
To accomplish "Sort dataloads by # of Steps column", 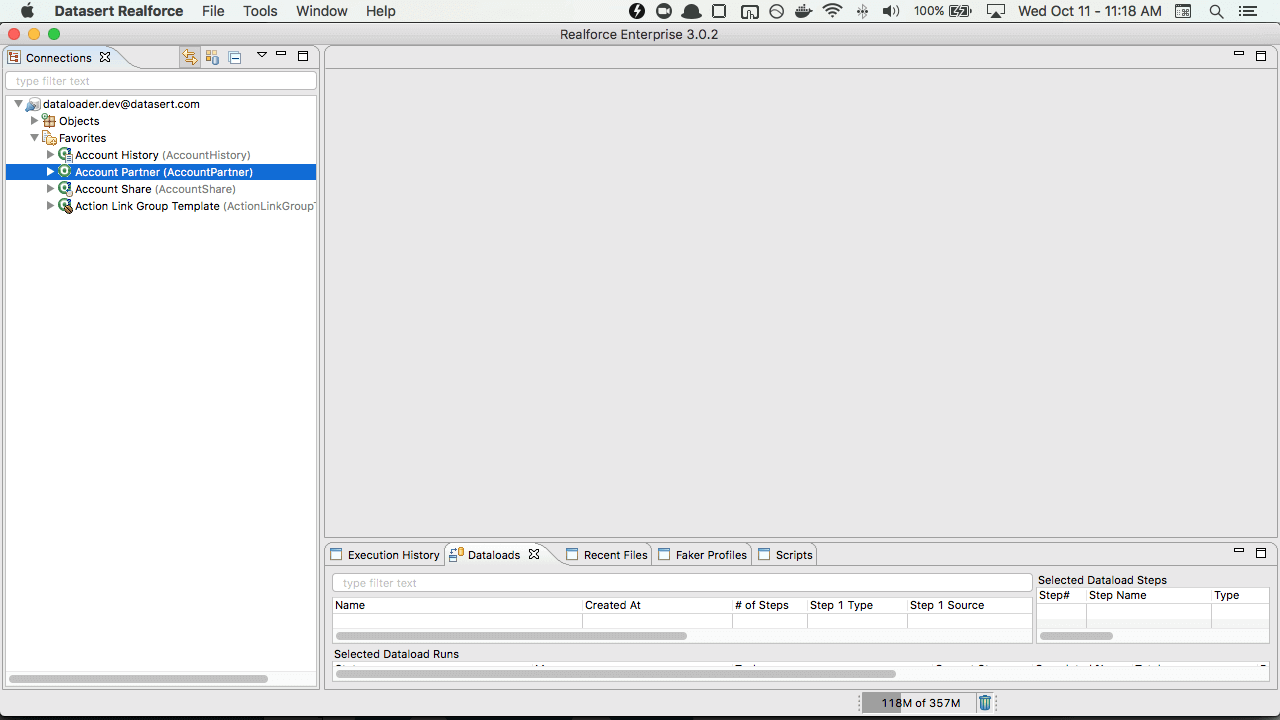I will tap(770, 605).
